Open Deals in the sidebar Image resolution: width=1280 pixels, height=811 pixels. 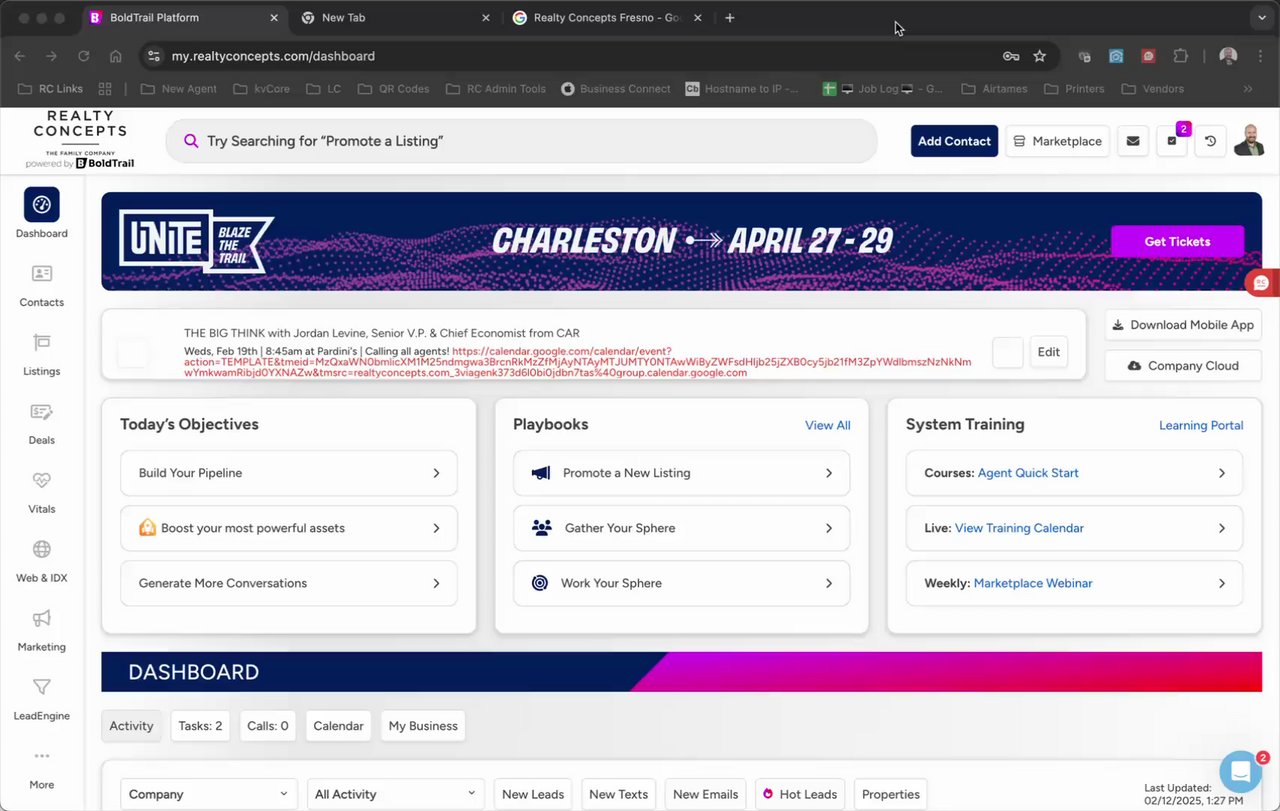click(x=41, y=423)
